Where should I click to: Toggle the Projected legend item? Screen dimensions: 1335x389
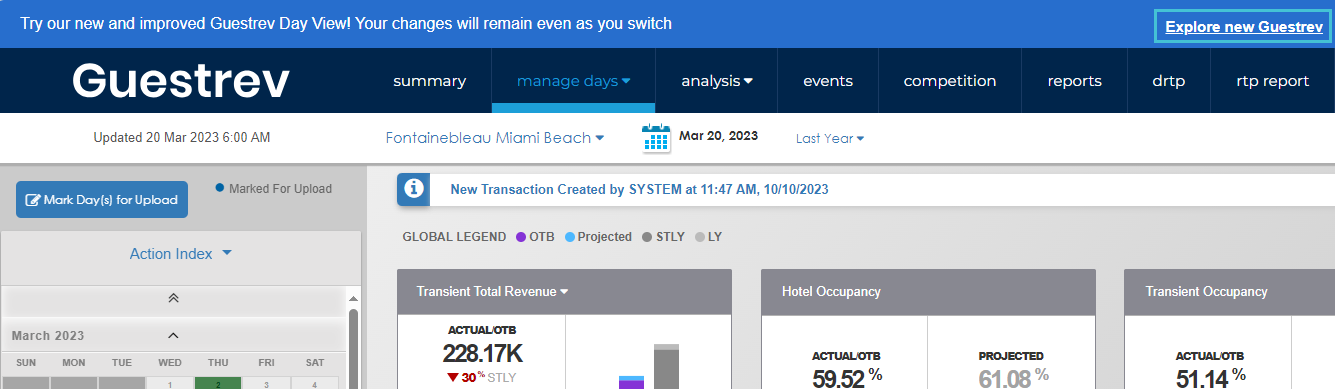click(598, 237)
